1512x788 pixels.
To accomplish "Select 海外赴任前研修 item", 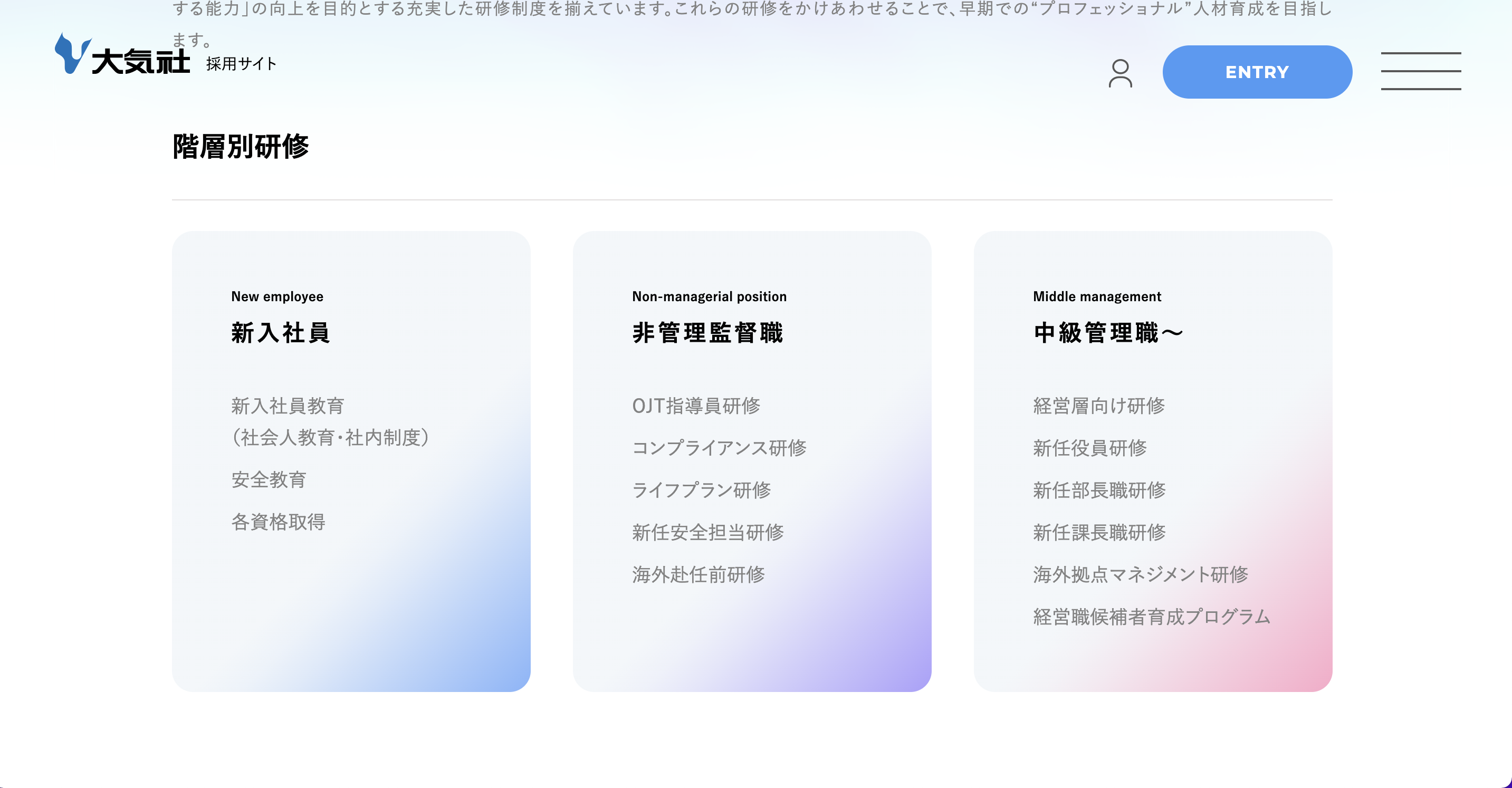I will pos(698,574).
